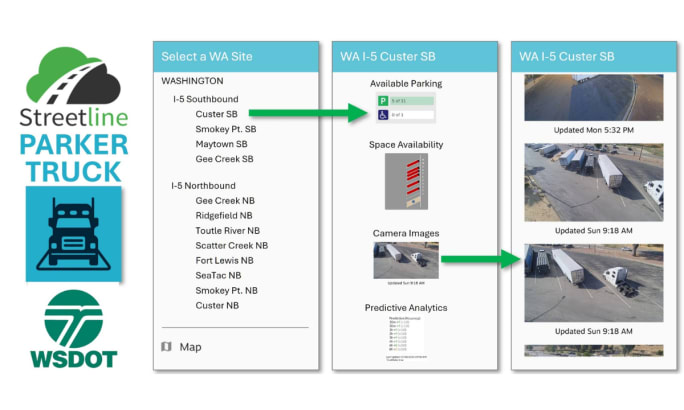Click the green P parking icon
The width and height of the screenshot is (684, 410).
[383, 101]
